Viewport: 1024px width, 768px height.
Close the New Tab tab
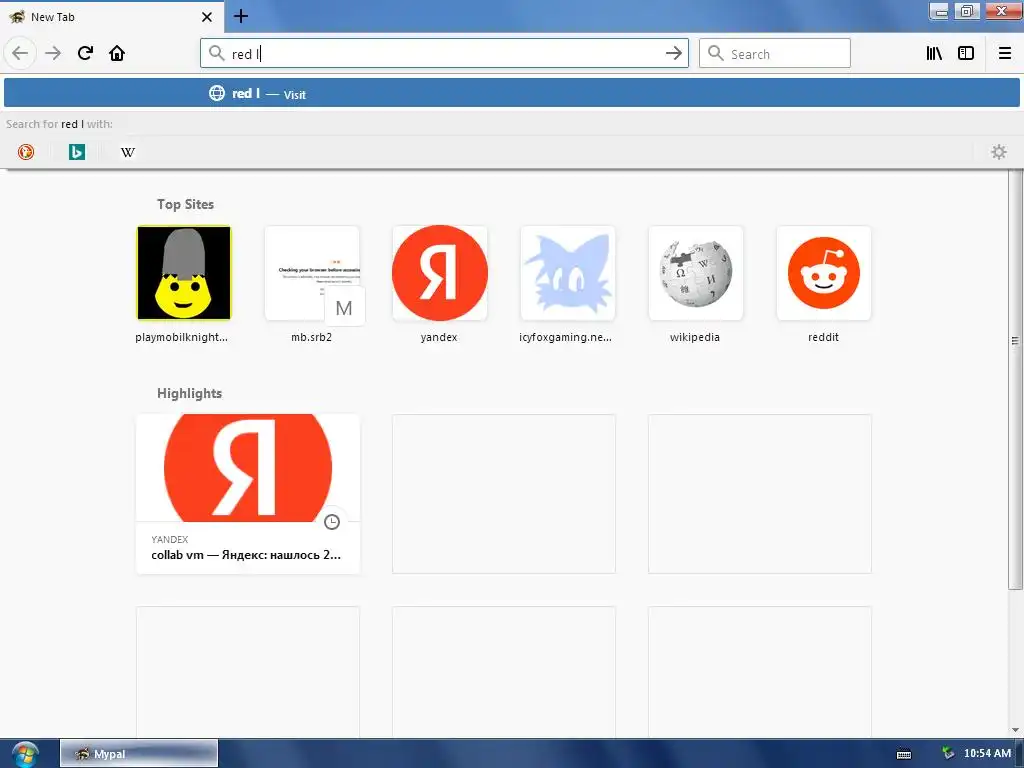tap(207, 17)
